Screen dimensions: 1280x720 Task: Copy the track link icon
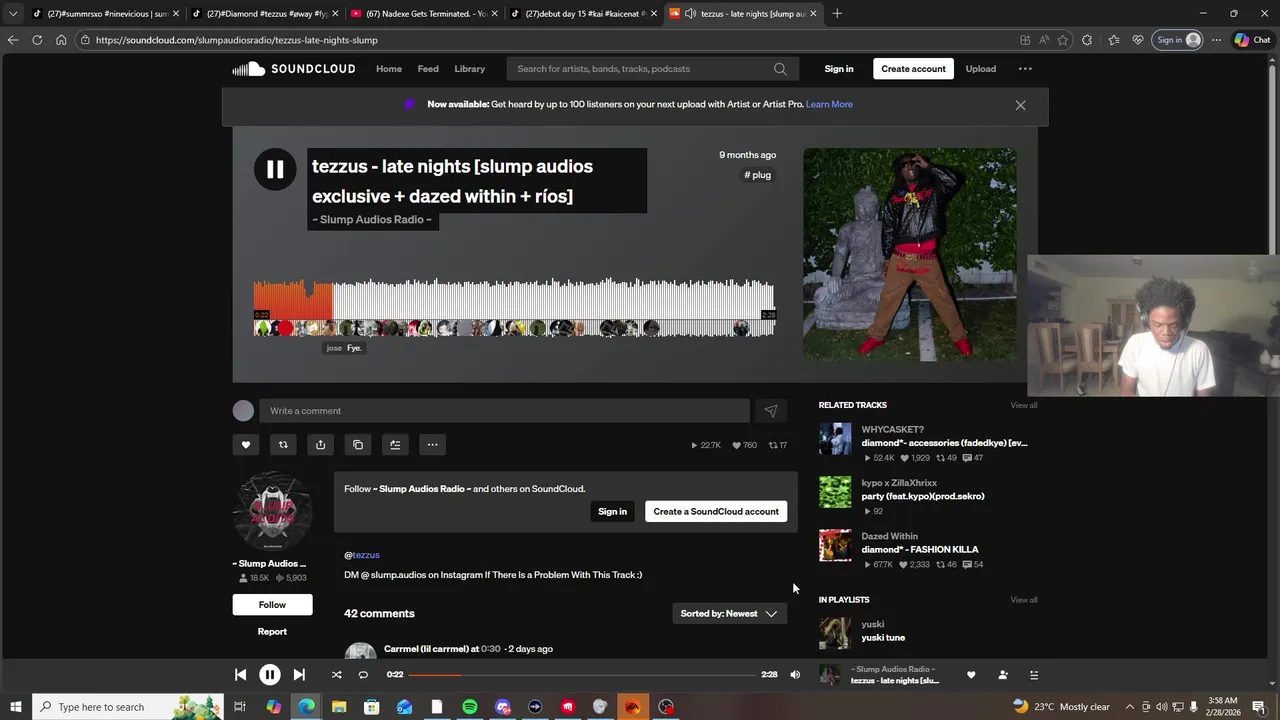(358, 445)
